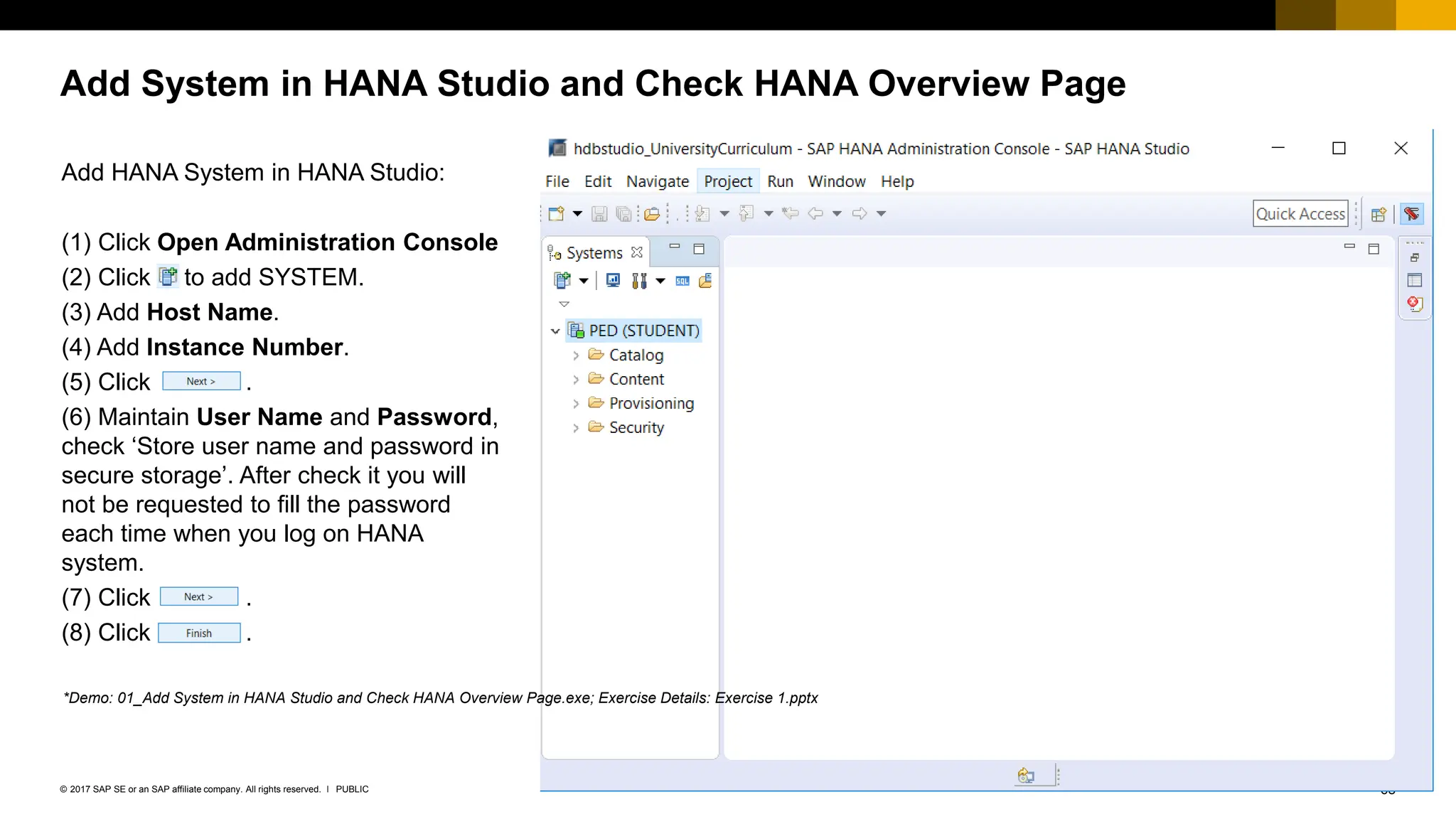Expand the Security folder
Image resolution: width=1456 pixels, height=819 pixels.
tap(576, 428)
